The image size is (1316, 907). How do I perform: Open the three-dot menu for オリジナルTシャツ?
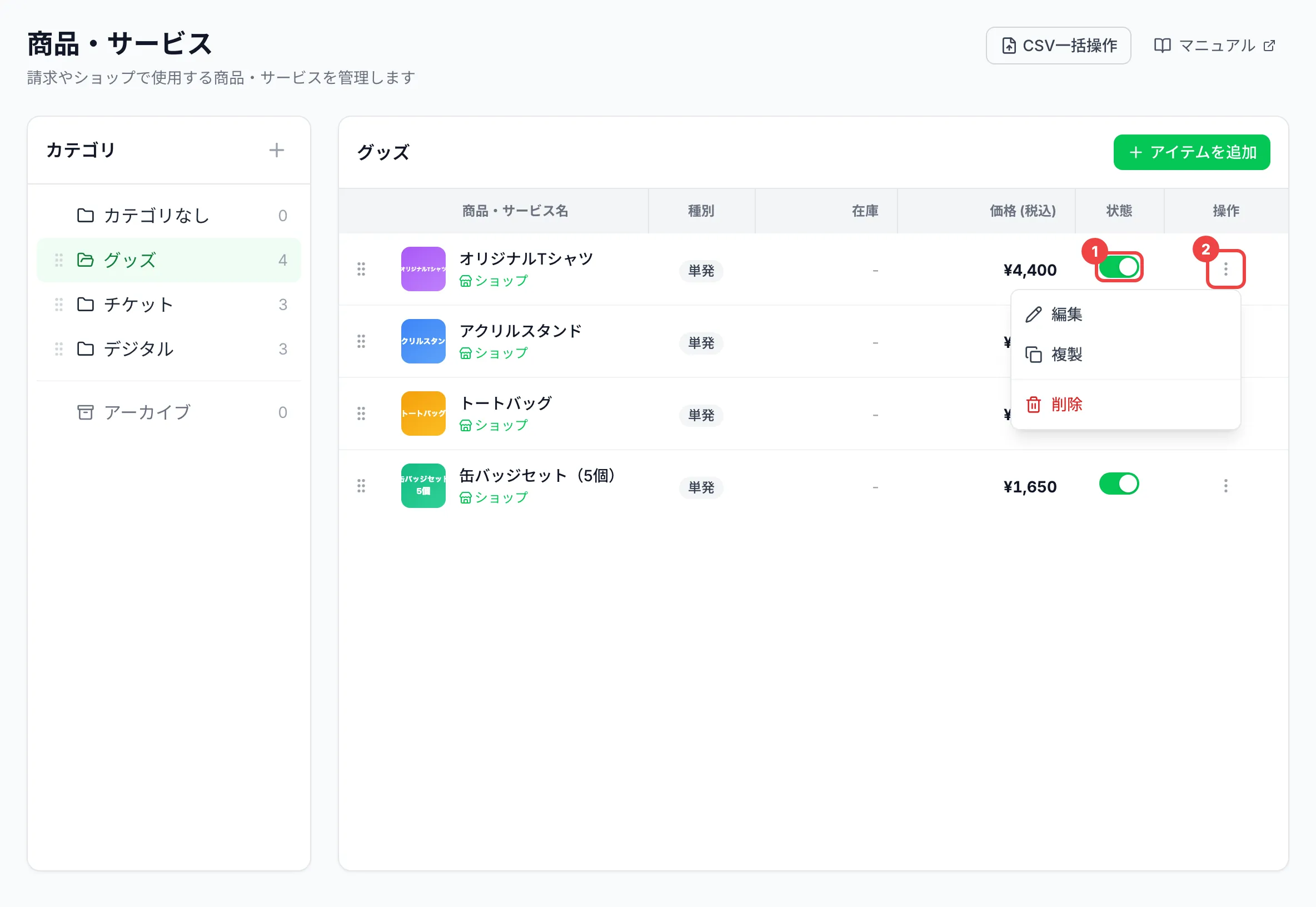click(x=1225, y=270)
